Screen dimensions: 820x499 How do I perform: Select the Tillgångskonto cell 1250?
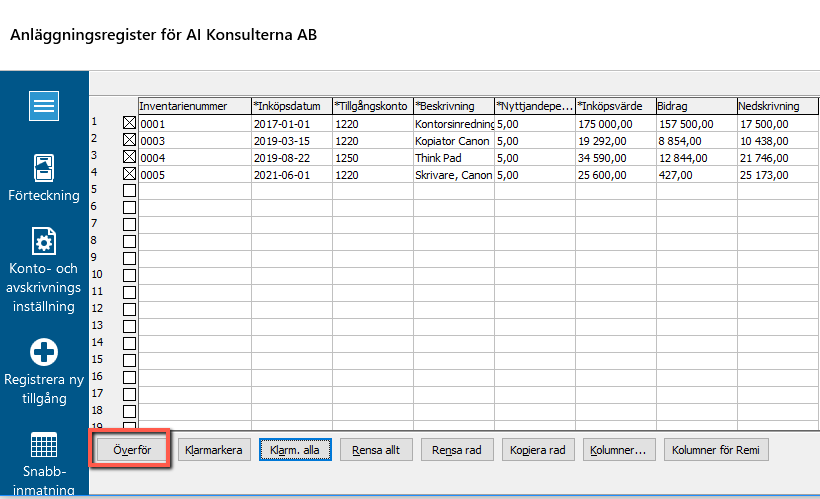373,158
